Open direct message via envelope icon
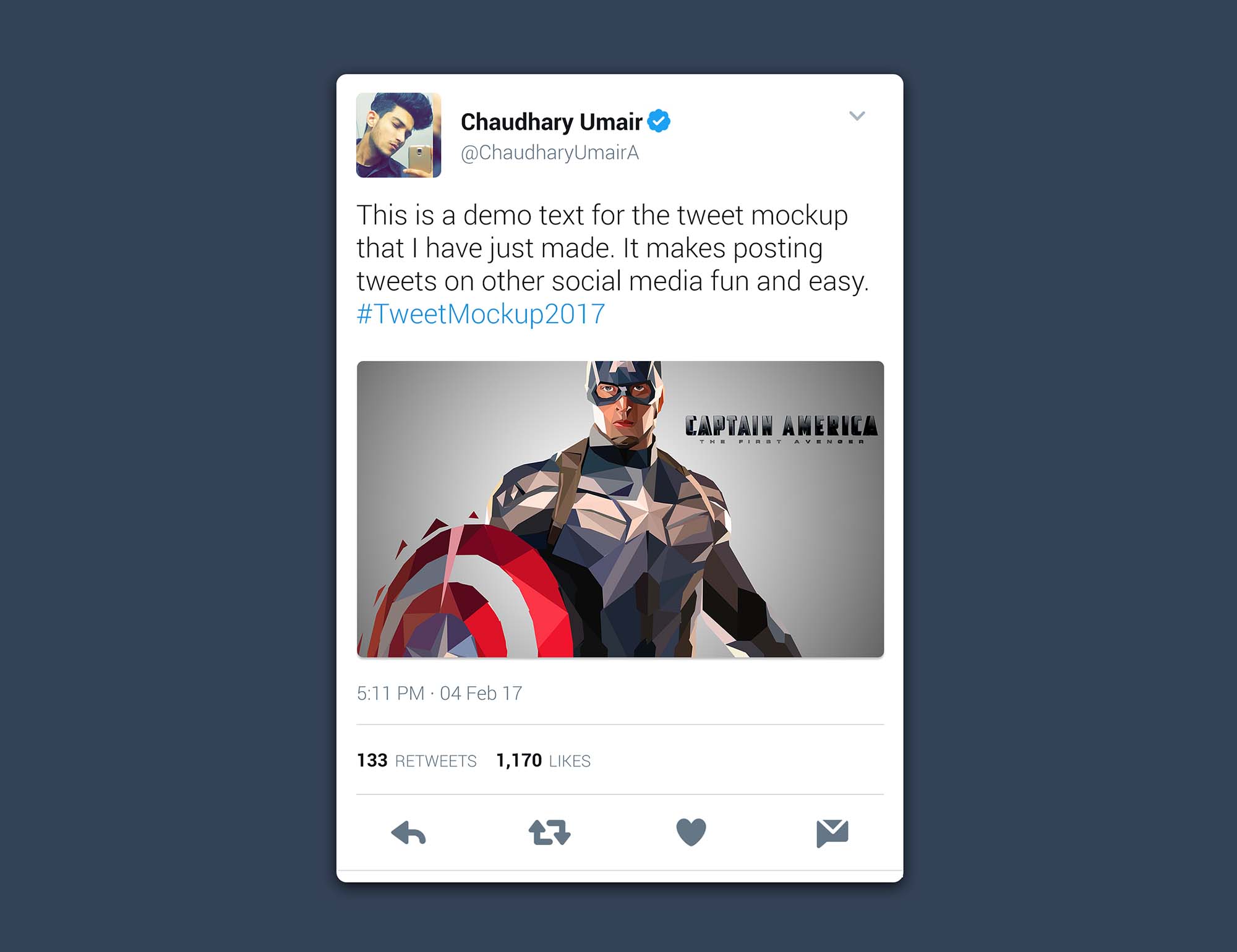Viewport: 1237px width, 952px height. [x=833, y=833]
